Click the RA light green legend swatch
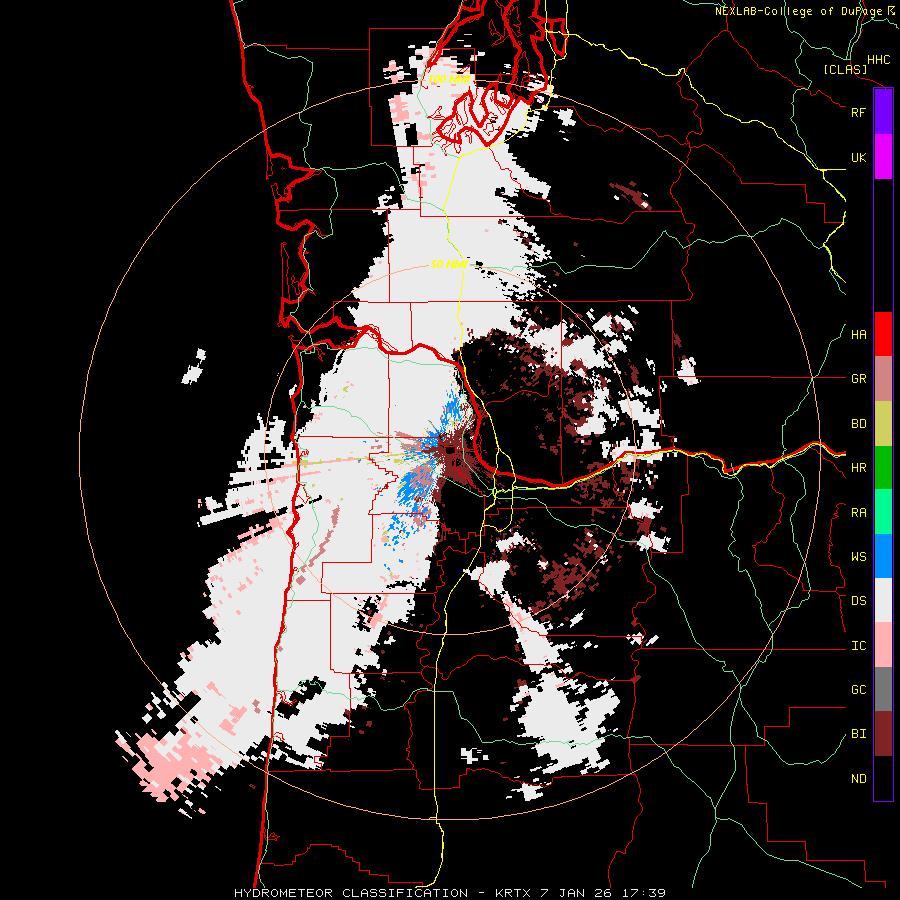The image size is (900, 900). [883, 512]
